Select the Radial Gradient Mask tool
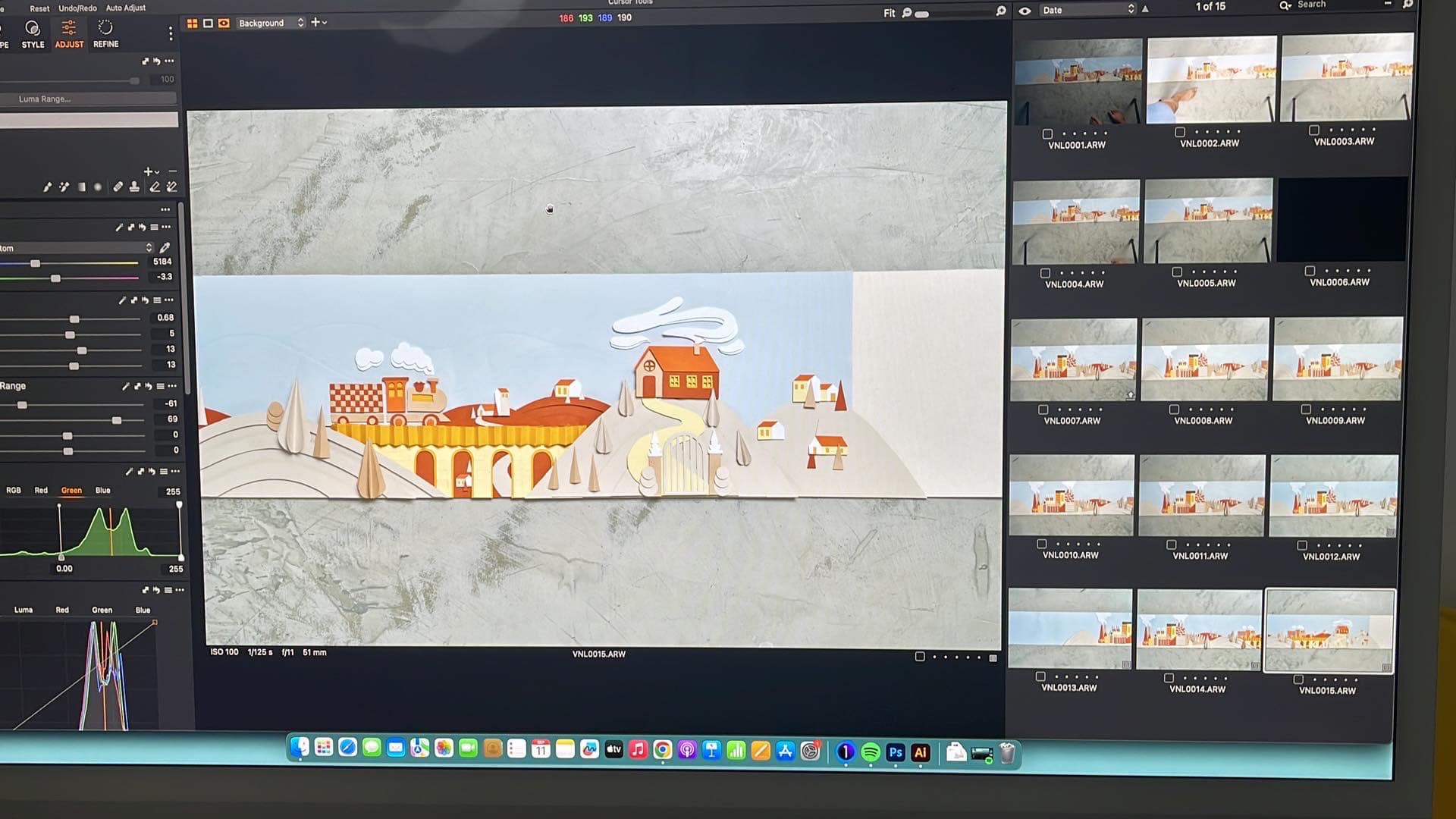This screenshot has width=1456, height=819. click(98, 187)
